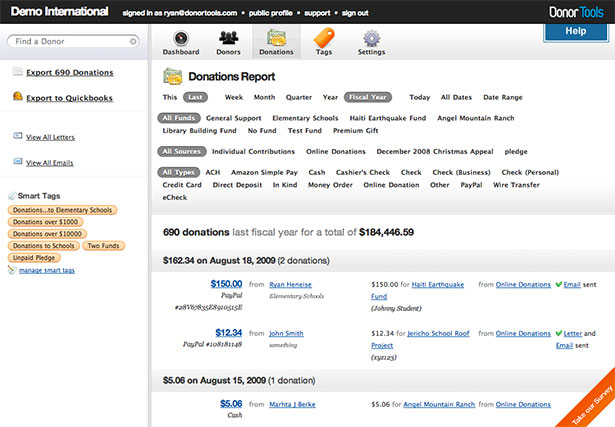The height and width of the screenshot is (427, 615).
Task: Open Jericho School Roof Project link
Action: [x=438, y=334]
